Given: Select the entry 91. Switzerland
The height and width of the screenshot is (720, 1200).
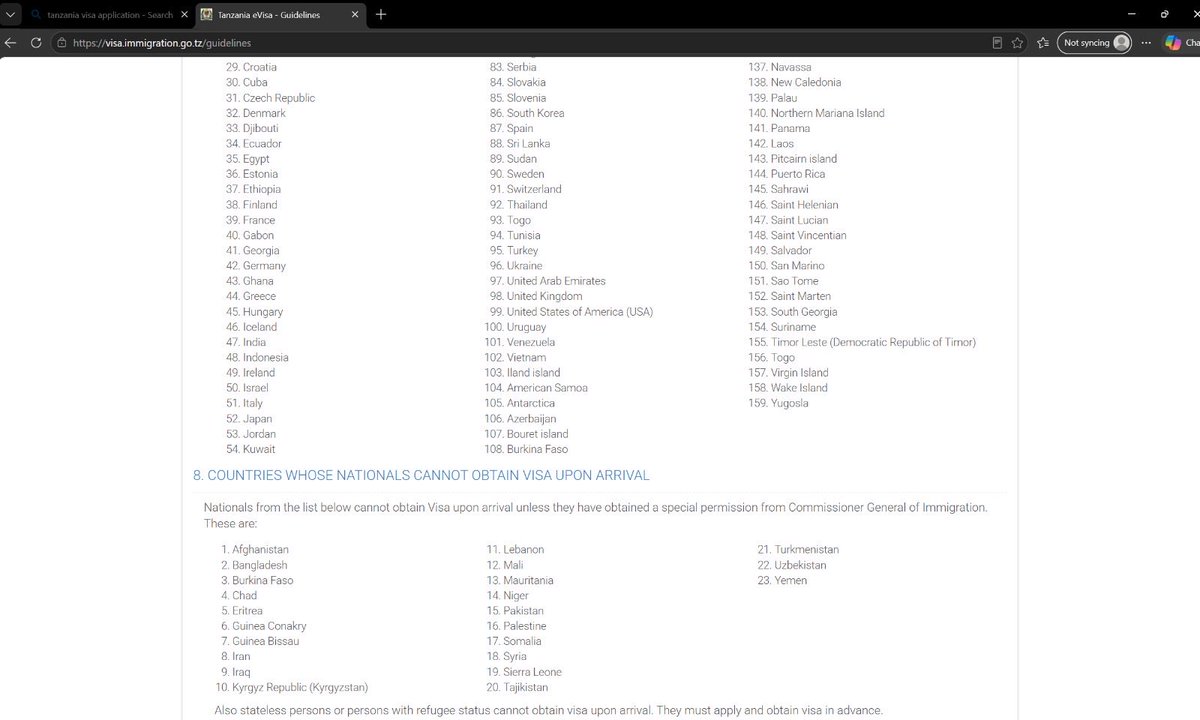Looking at the screenshot, I should 526,189.
